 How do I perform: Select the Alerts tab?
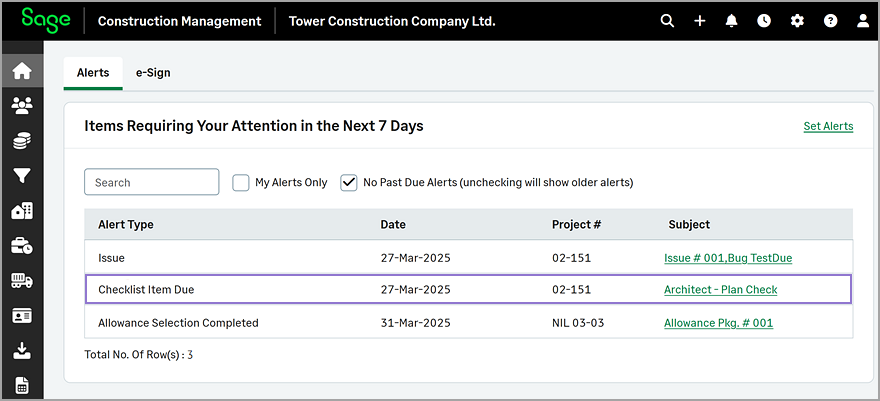93,73
